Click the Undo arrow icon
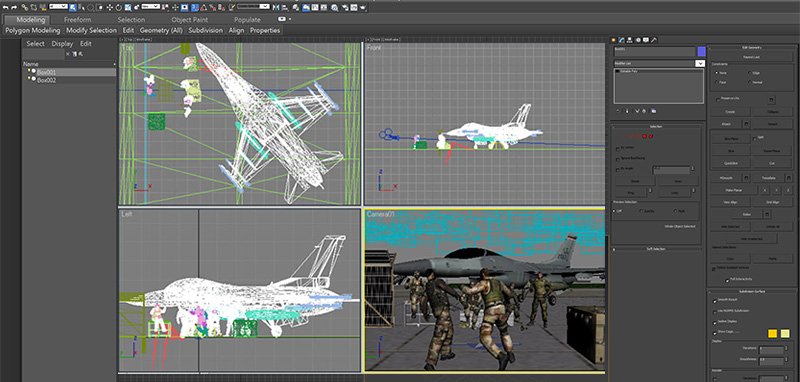 point(5,8)
